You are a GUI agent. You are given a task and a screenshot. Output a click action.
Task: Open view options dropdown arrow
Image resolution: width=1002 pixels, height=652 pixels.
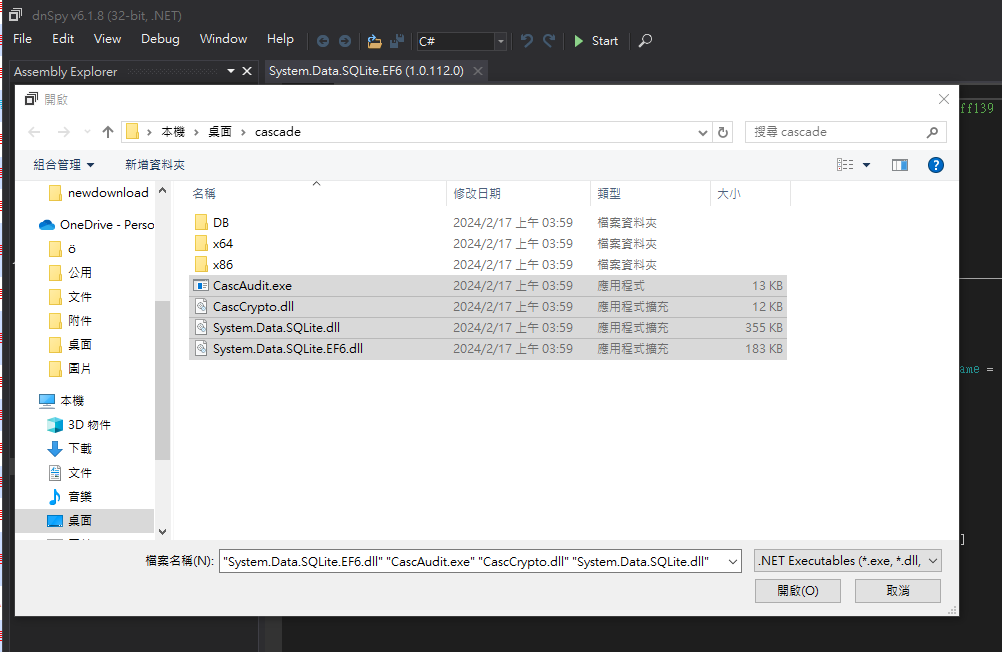[867, 165]
